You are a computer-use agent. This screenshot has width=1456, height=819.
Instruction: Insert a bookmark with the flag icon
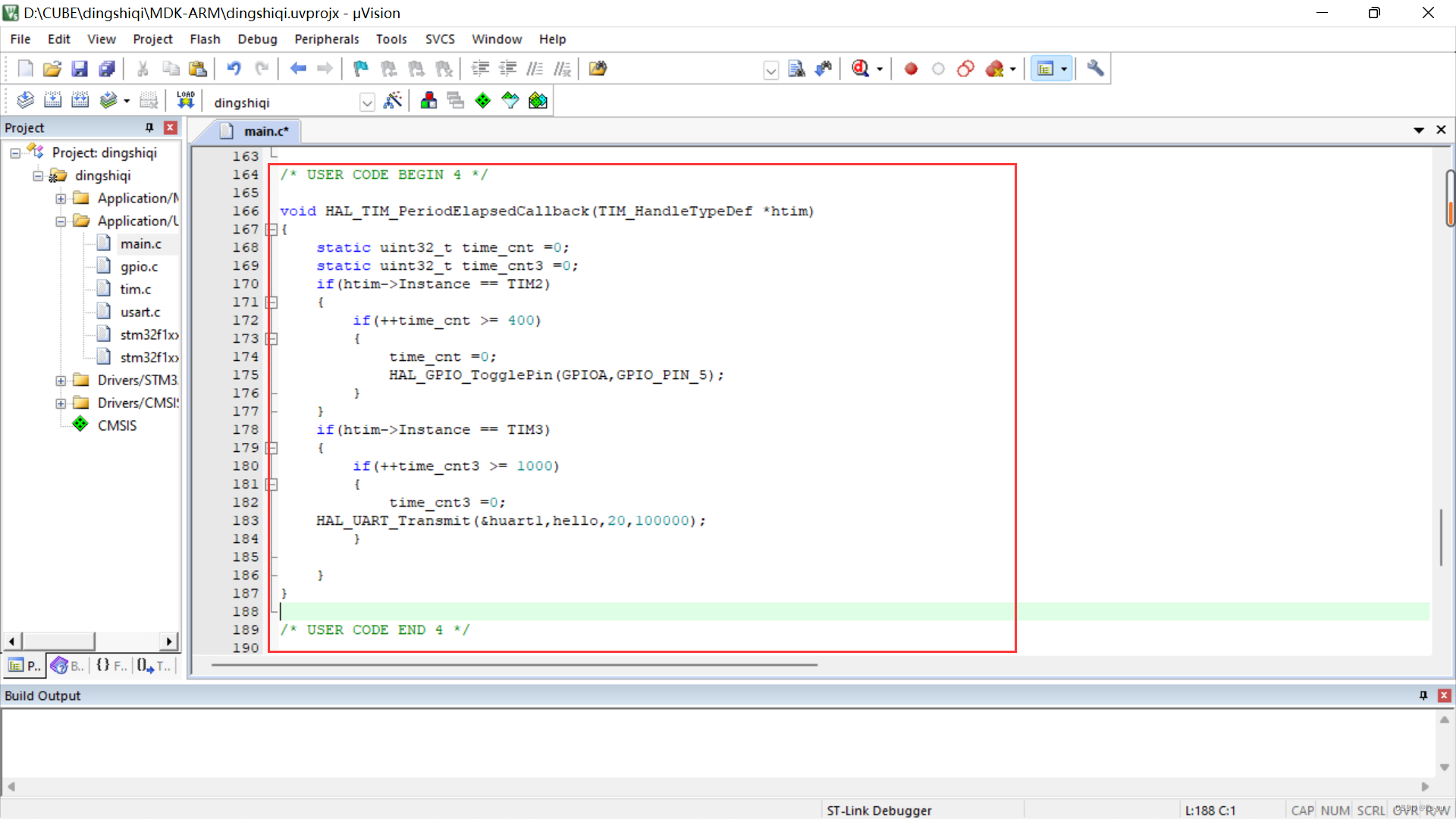tap(361, 69)
